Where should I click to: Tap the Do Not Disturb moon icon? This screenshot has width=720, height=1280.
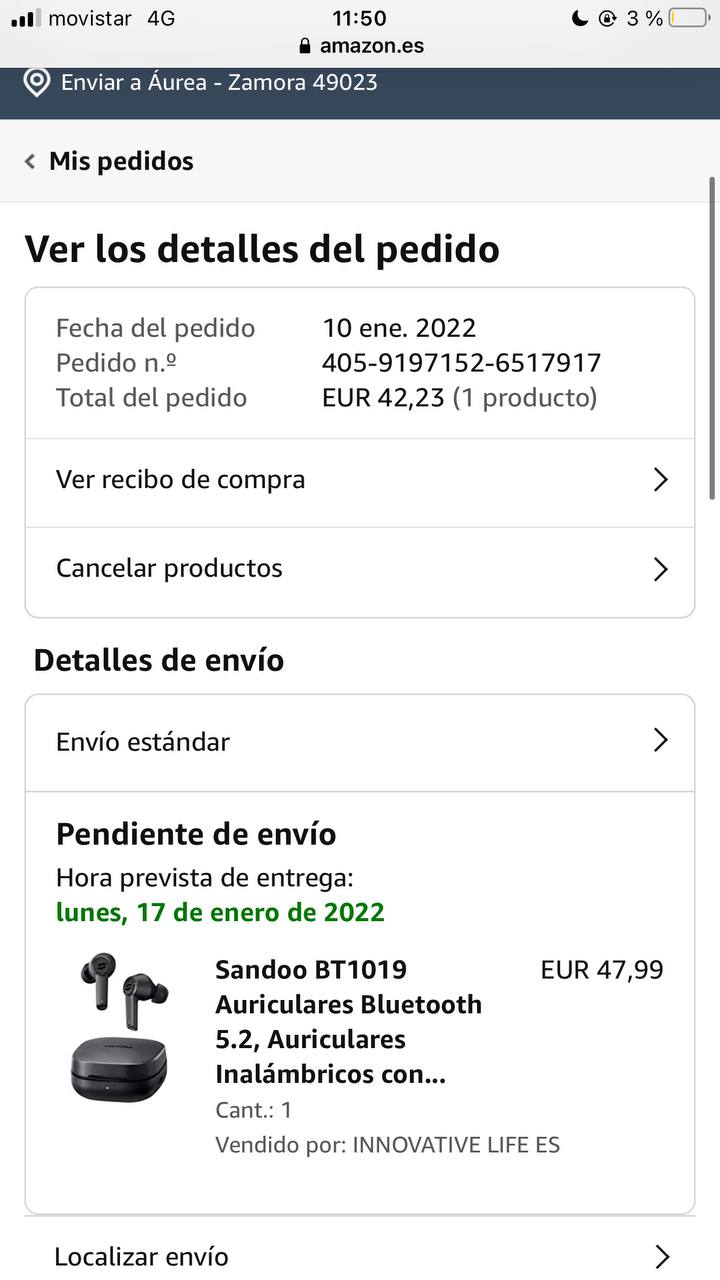pyautogui.click(x=580, y=18)
